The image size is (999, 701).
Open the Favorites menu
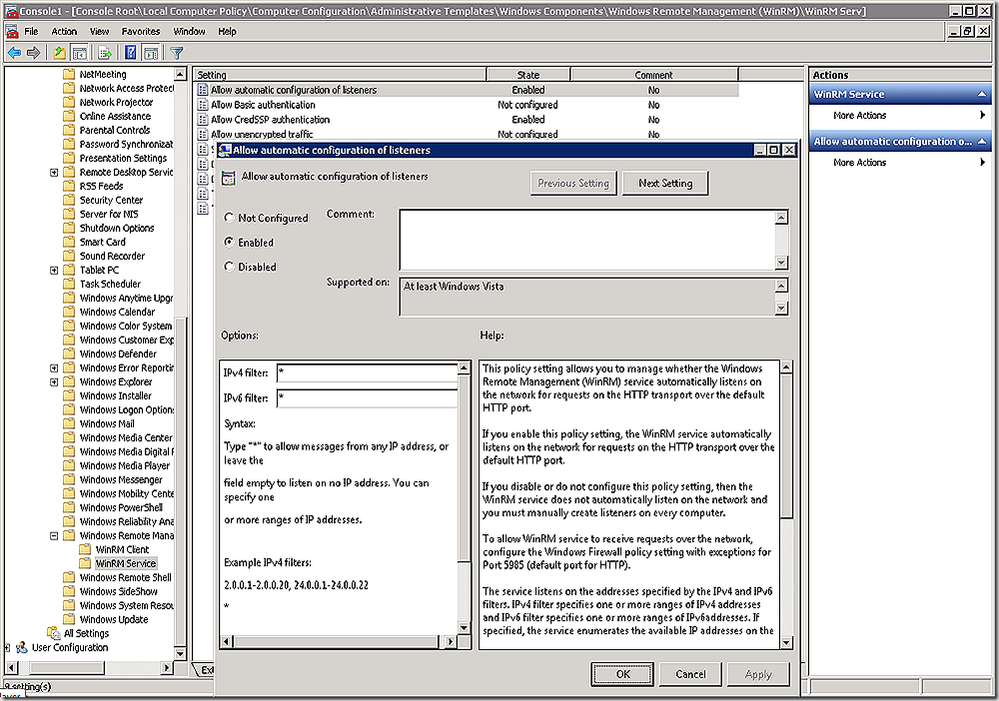(x=141, y=31)
